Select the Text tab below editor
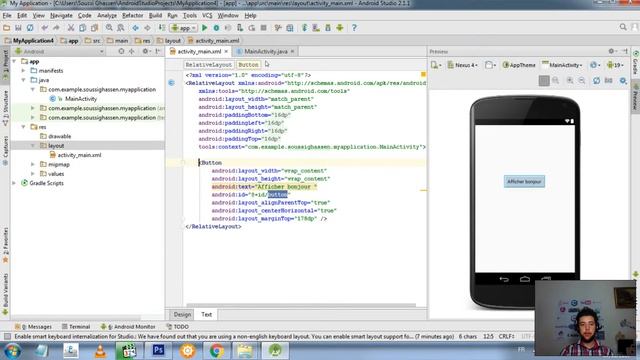The image size is (640, 360). pyautogui.click(x=207, y=314)
